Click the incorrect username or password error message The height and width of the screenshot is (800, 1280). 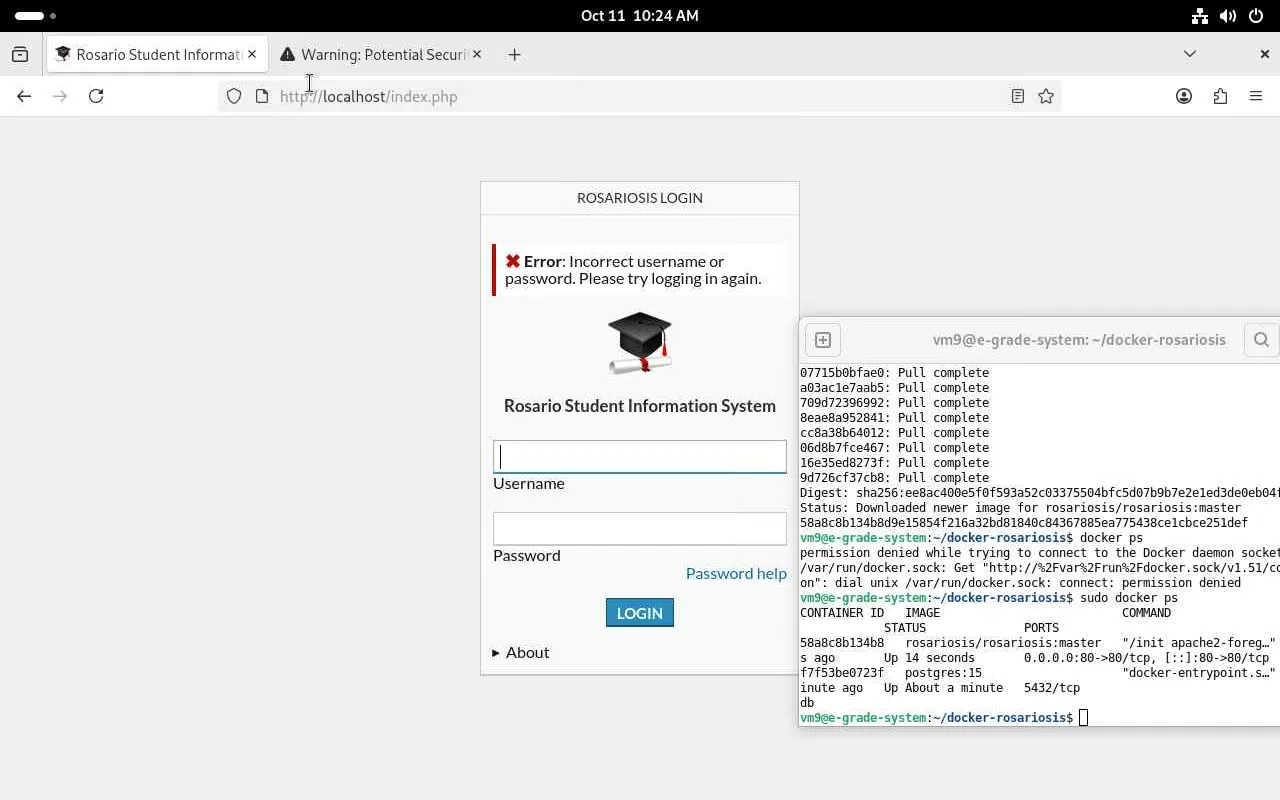(x=640, y=270)
